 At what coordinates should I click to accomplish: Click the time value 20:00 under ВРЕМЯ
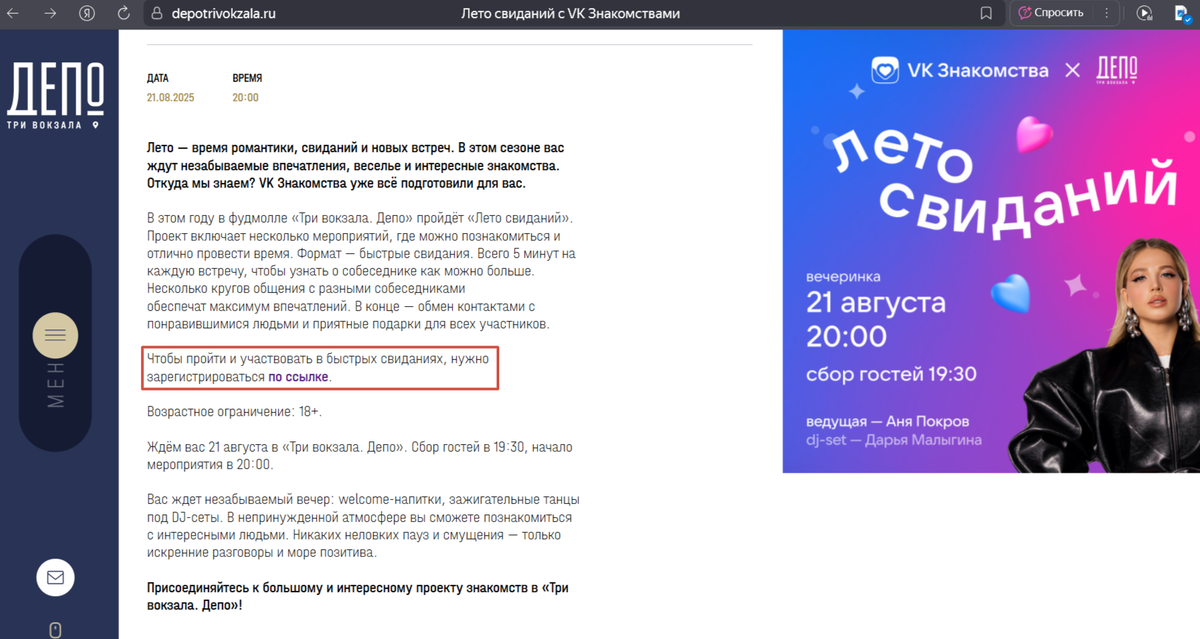[245, 98]
